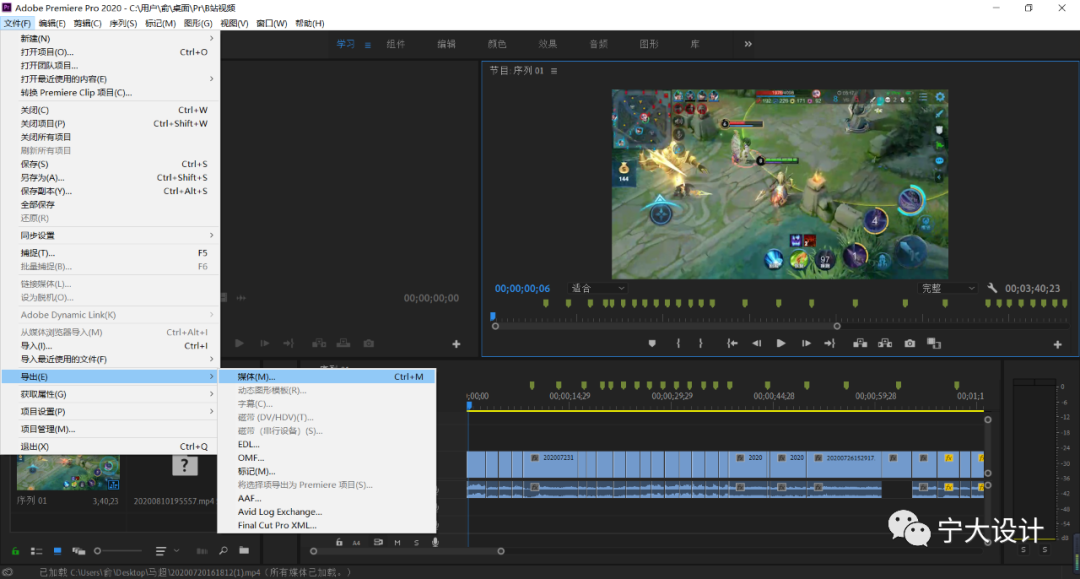1080x579 pixels.
Task: Select Avid Log Exchange... export option
Action: point(327,512)
